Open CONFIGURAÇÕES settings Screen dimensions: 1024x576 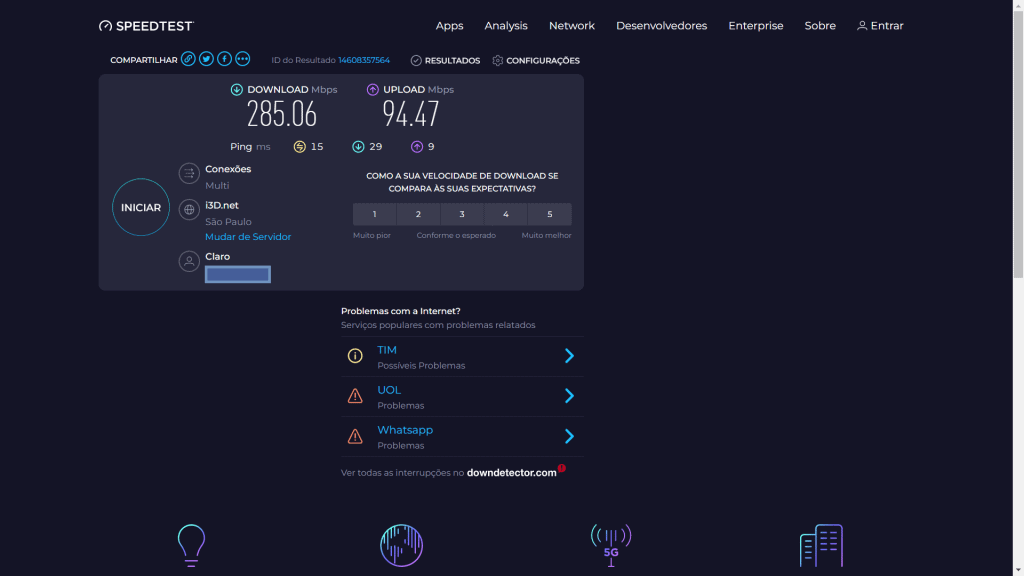click(536, 60)
